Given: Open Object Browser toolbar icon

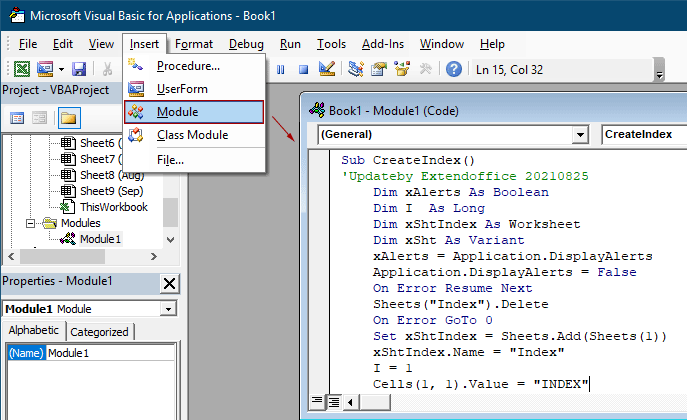Looking at the screenshot, I should coord(402,69).
